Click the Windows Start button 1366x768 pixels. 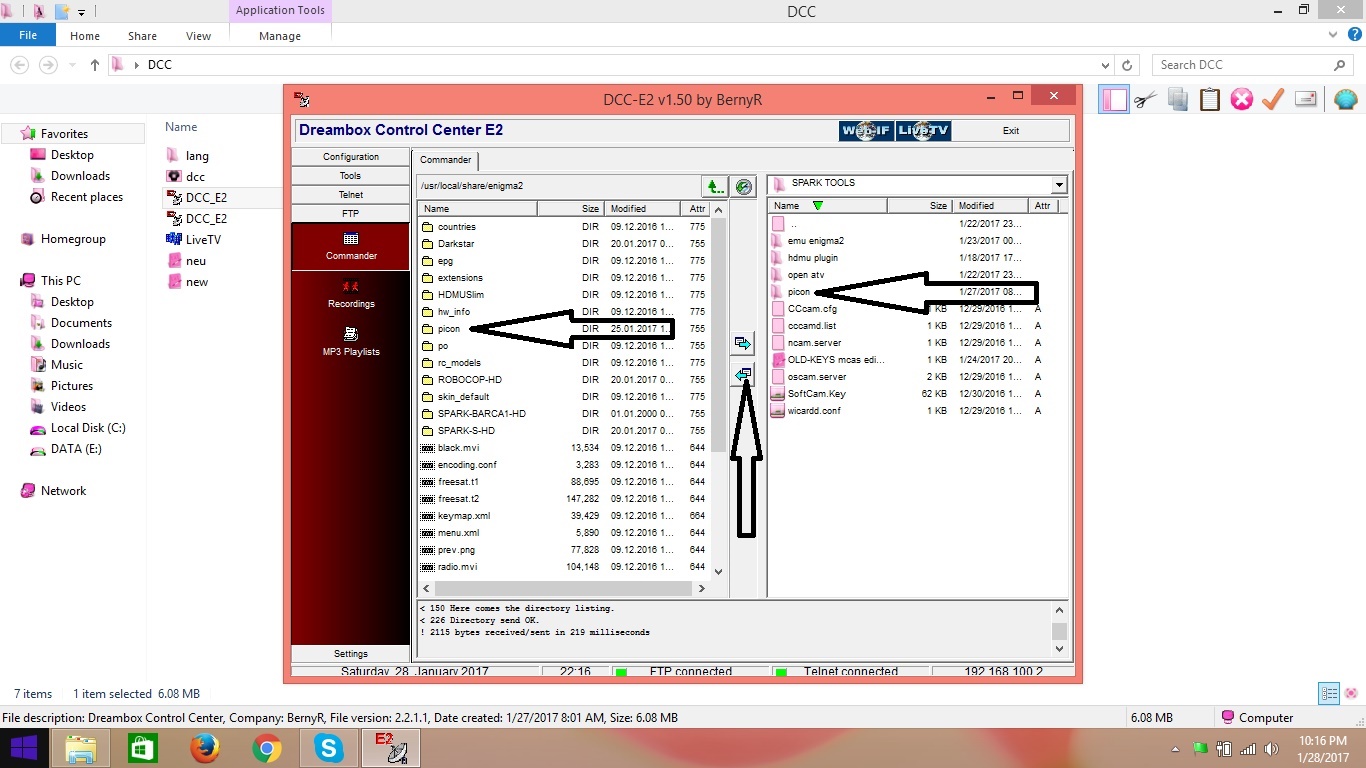pos(23,748)
